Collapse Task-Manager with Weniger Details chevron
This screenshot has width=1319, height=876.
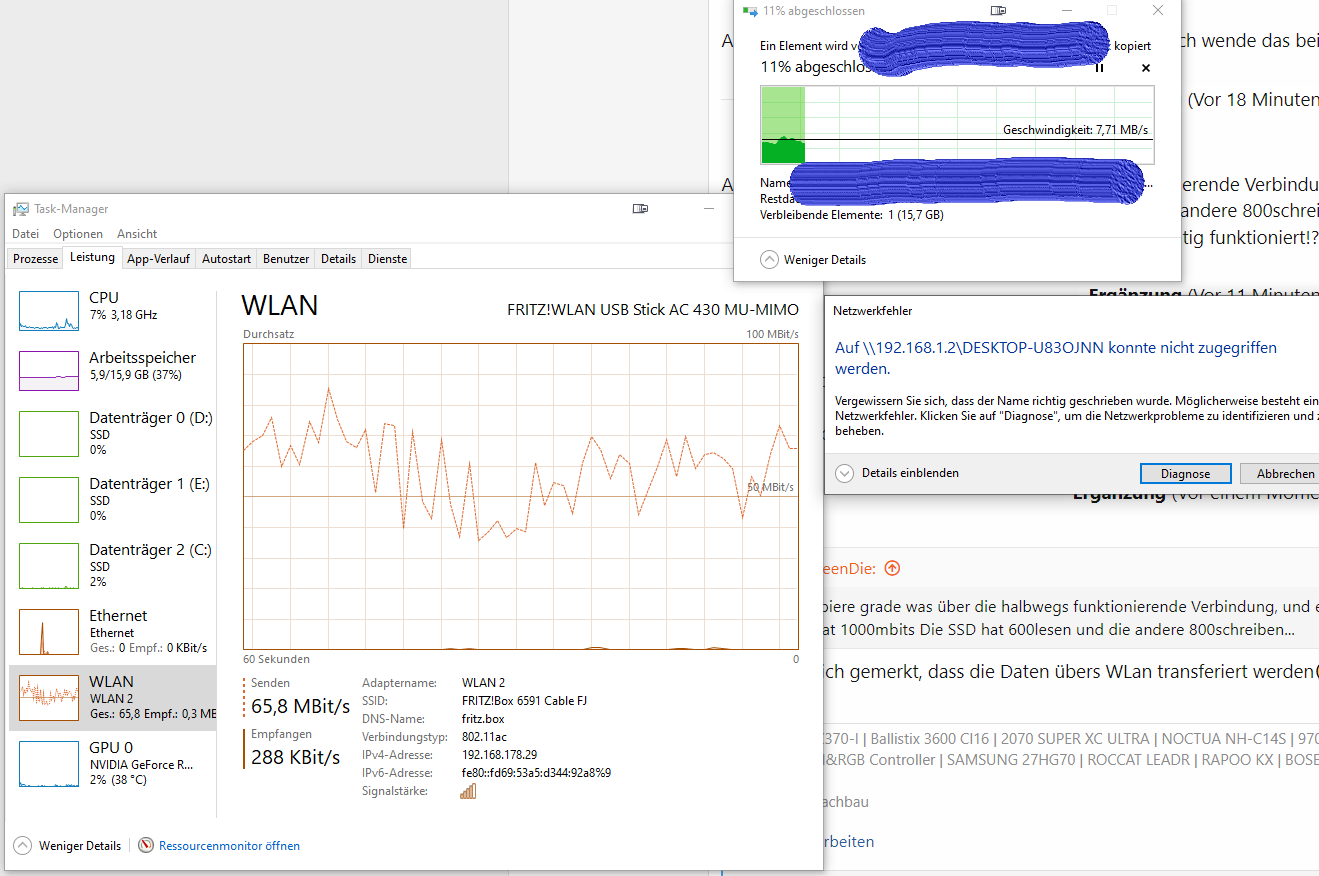point(22,845)
